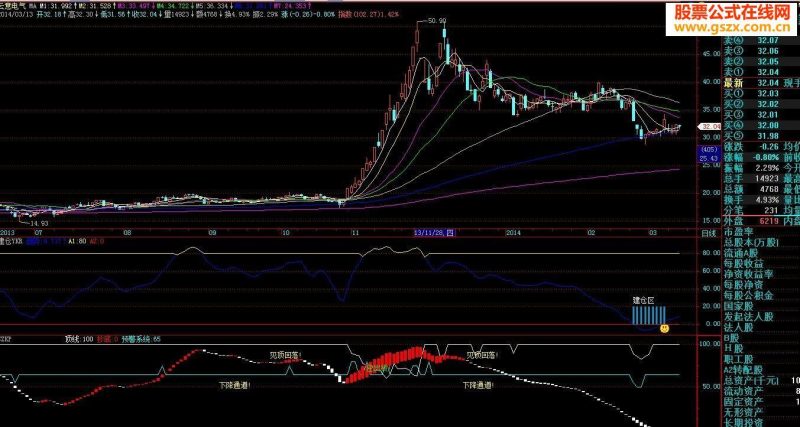Select the 卖③ 32.06 ask row
Viewport: 800px width, 427px height.
click(751, 51)
